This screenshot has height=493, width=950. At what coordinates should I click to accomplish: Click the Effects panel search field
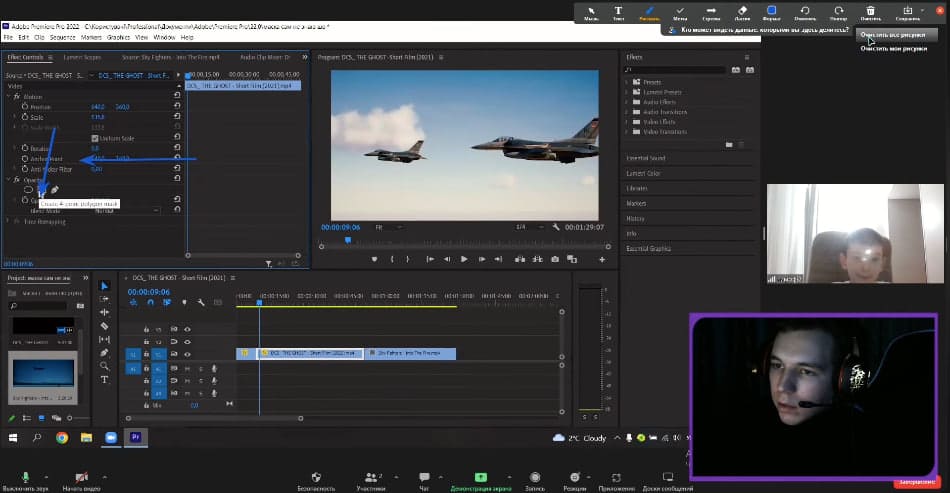click(x=675, y=70)
